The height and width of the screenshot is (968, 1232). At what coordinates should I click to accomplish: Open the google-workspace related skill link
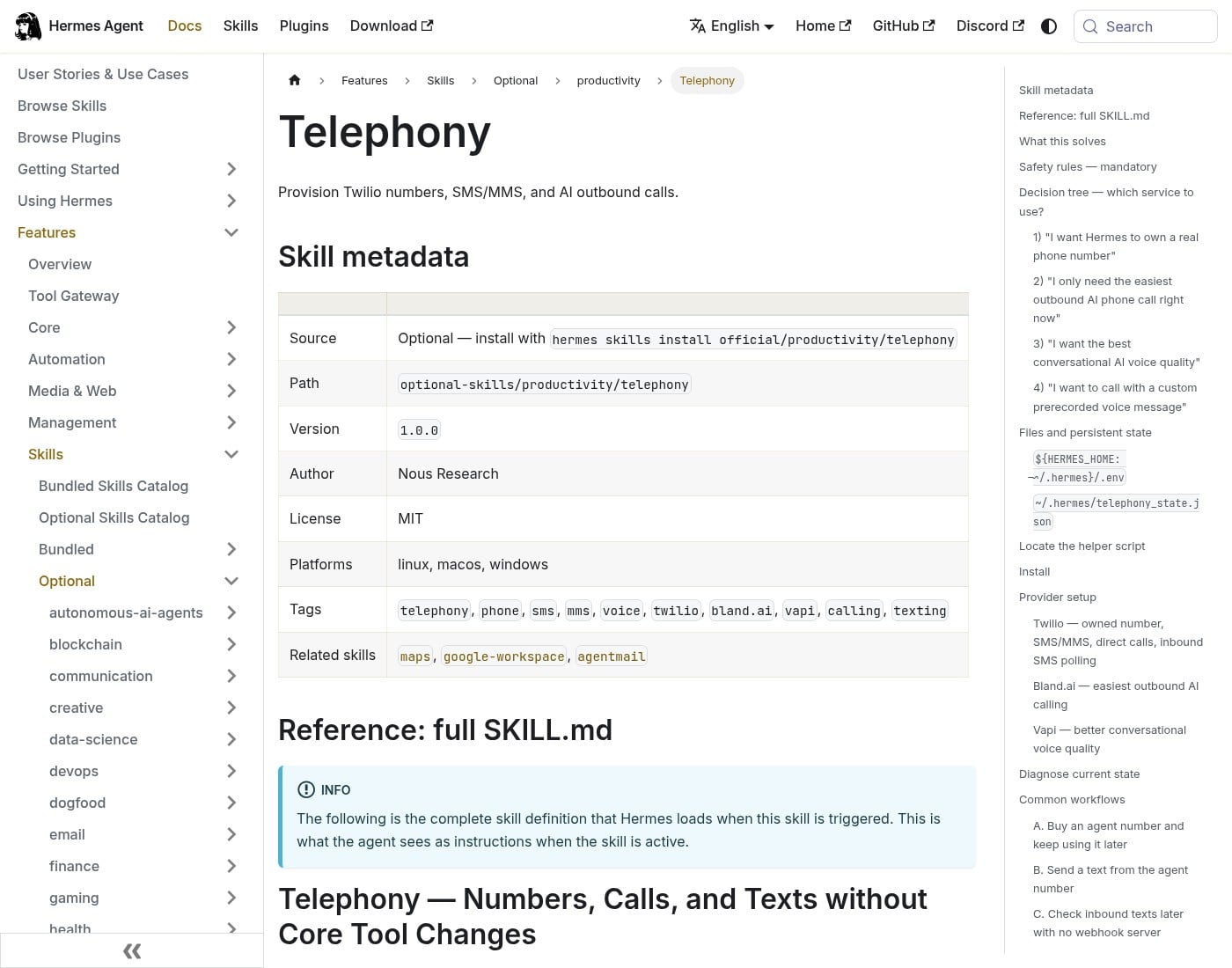504,656
